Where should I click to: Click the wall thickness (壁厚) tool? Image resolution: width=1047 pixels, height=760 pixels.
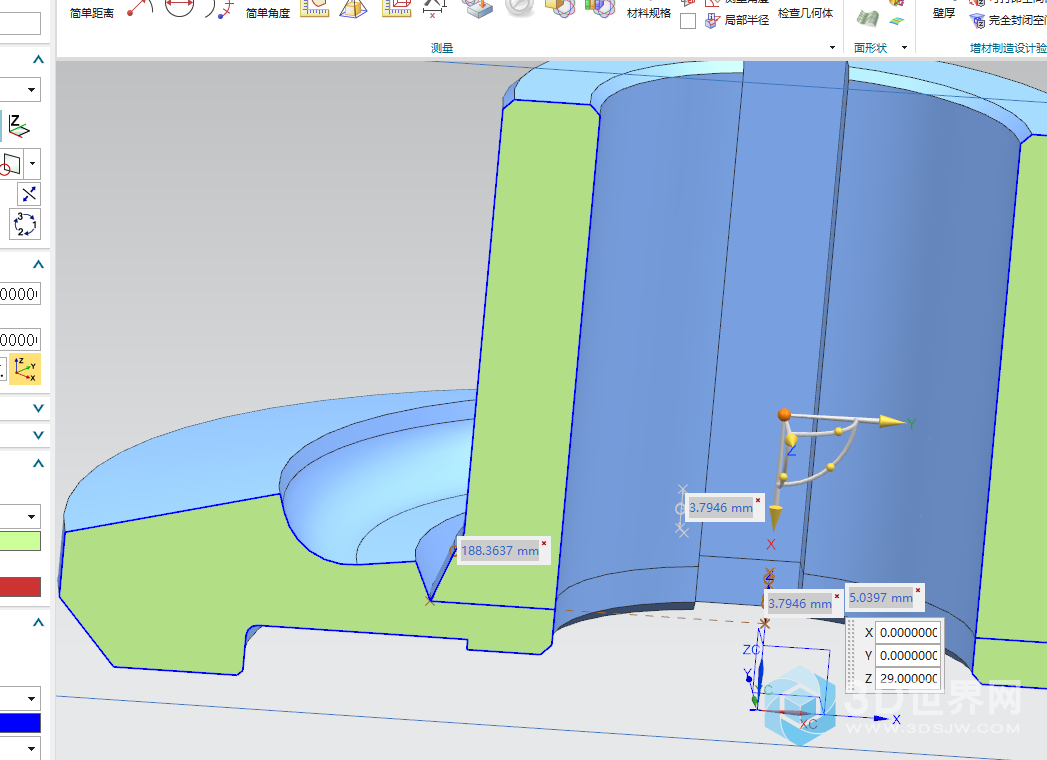click(943, 13)
